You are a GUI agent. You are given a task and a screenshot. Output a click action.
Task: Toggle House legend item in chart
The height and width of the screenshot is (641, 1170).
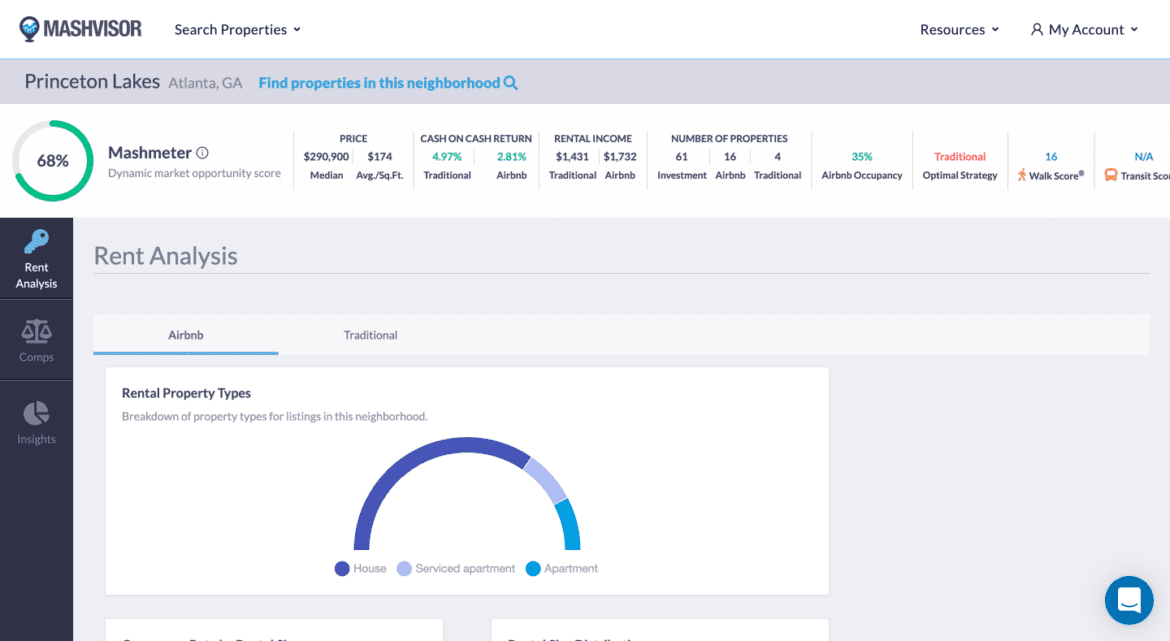tap(360, 568)
